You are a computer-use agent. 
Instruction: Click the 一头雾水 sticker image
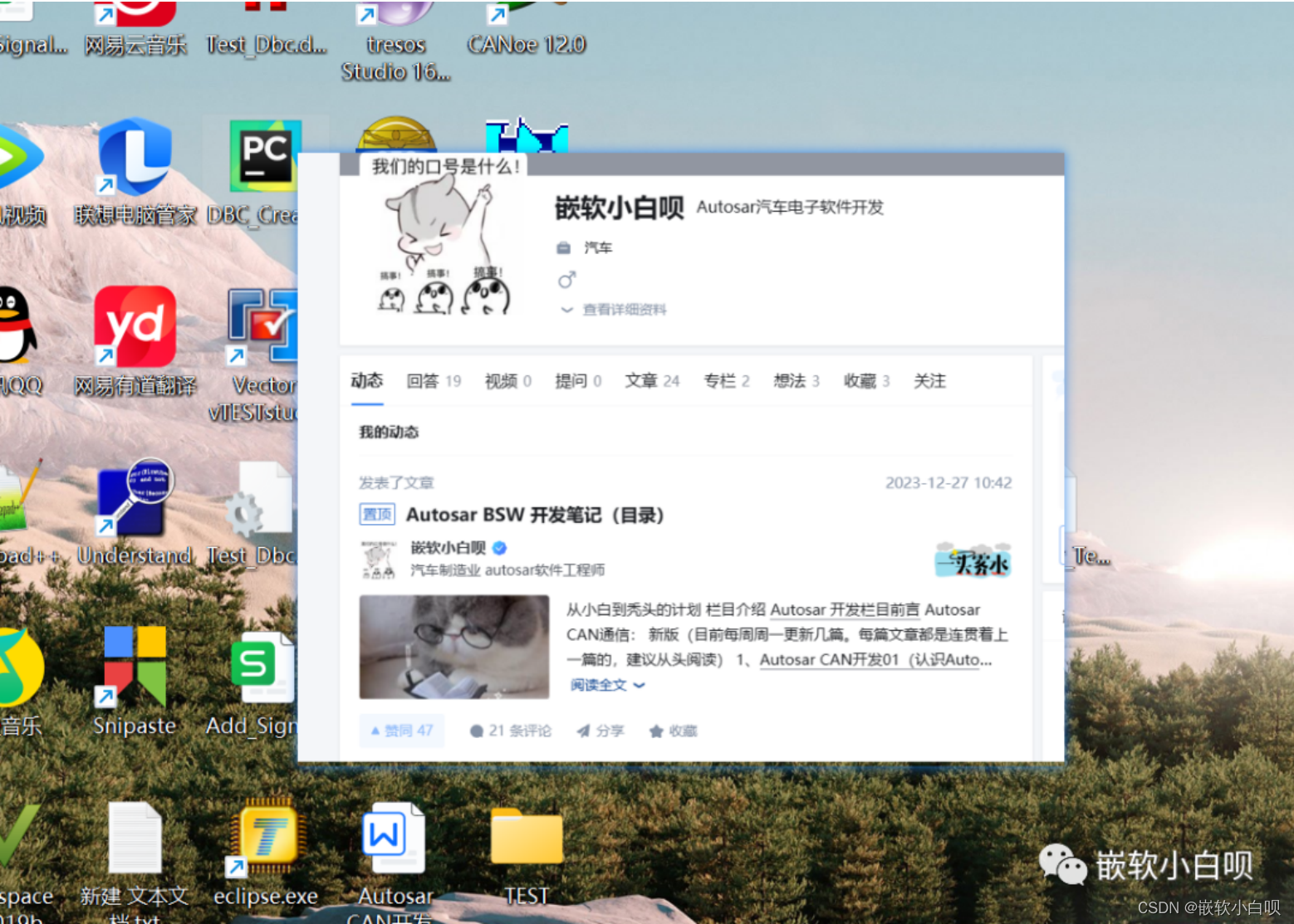click(x=973, y=560)
